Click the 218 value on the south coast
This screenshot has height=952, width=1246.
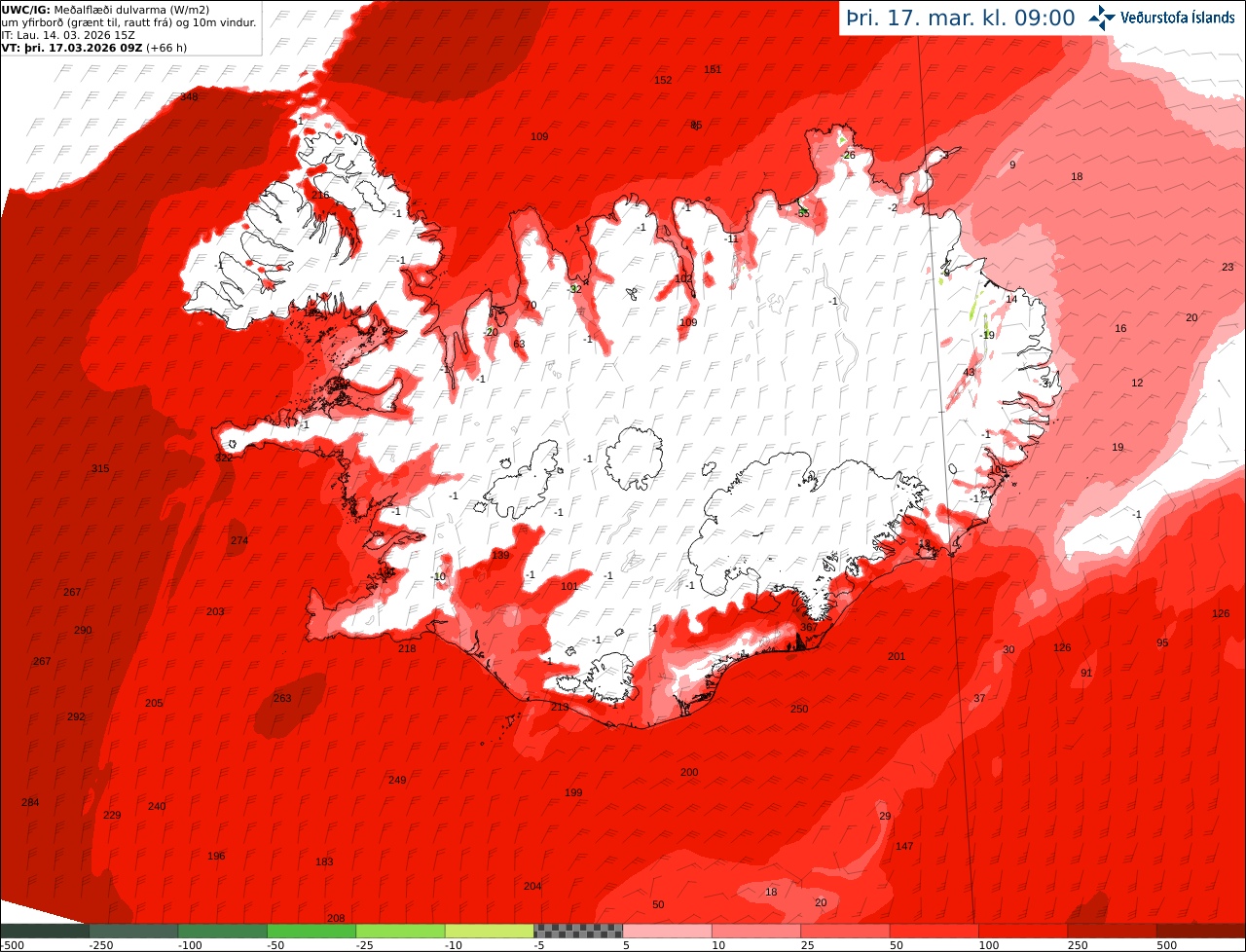[407, 648]
